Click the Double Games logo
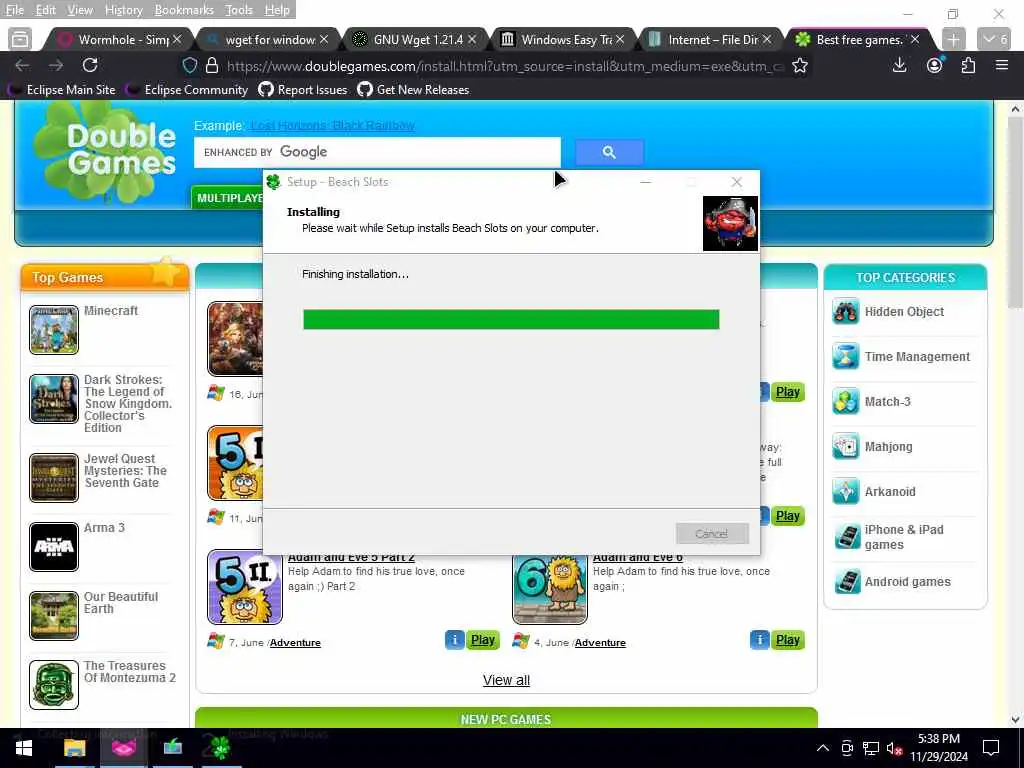1024x768 pixels. pos(106,153)
